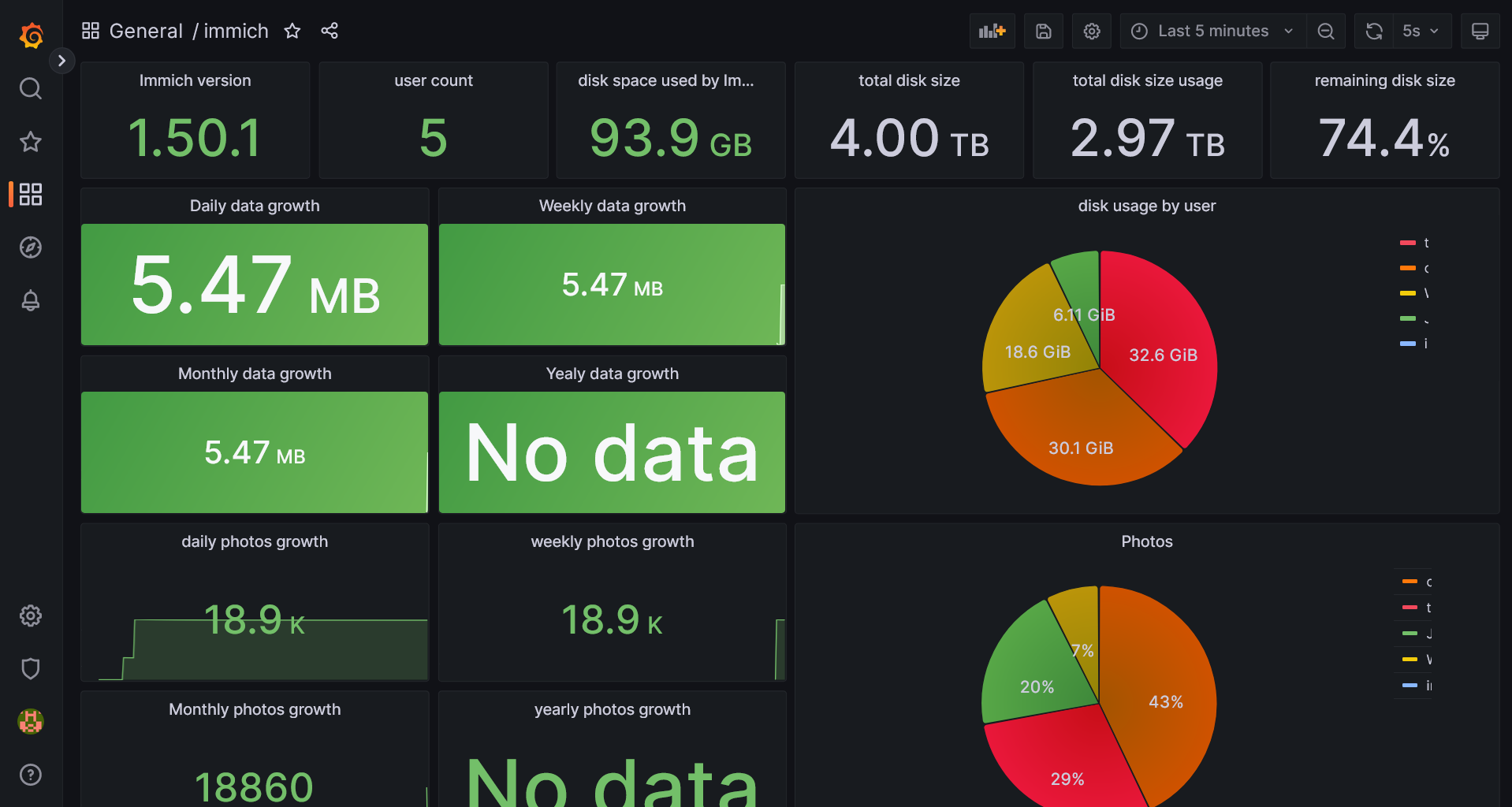1512x807 pixels.
Task: Go to the General folder breadcrumb
Action: pyautogui.click(x=146, y=31)
